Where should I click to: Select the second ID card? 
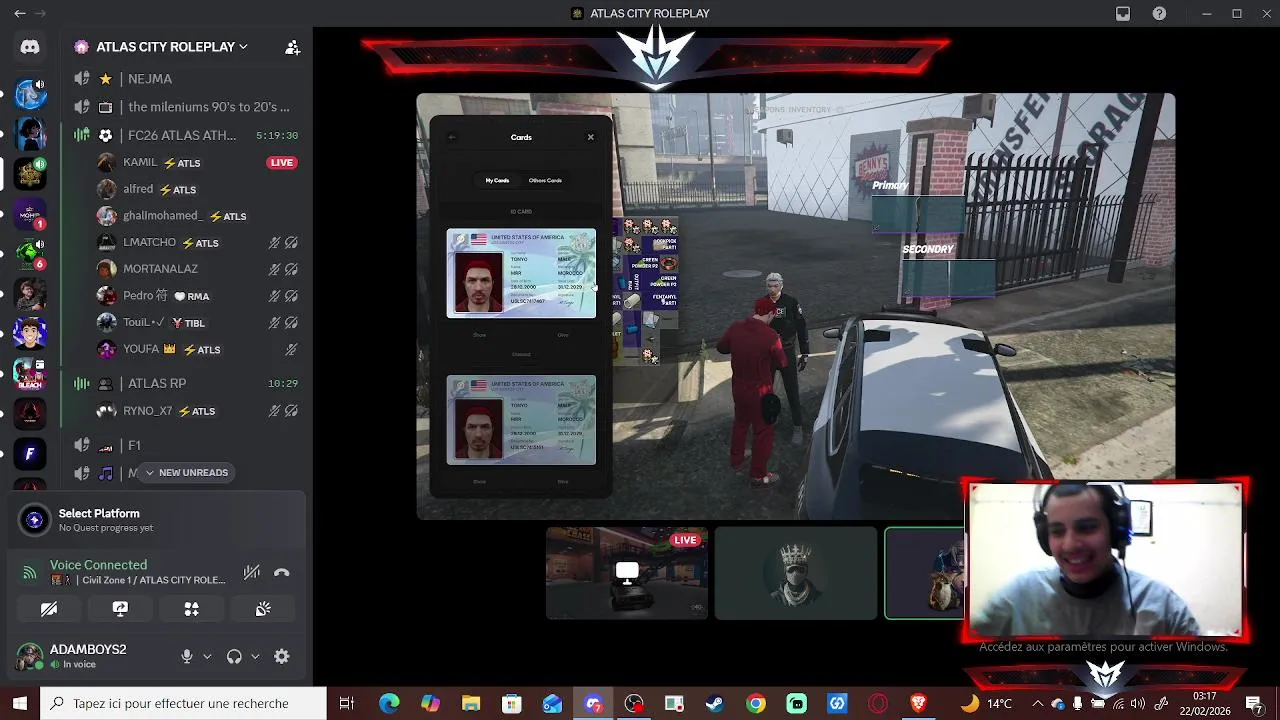521,420
